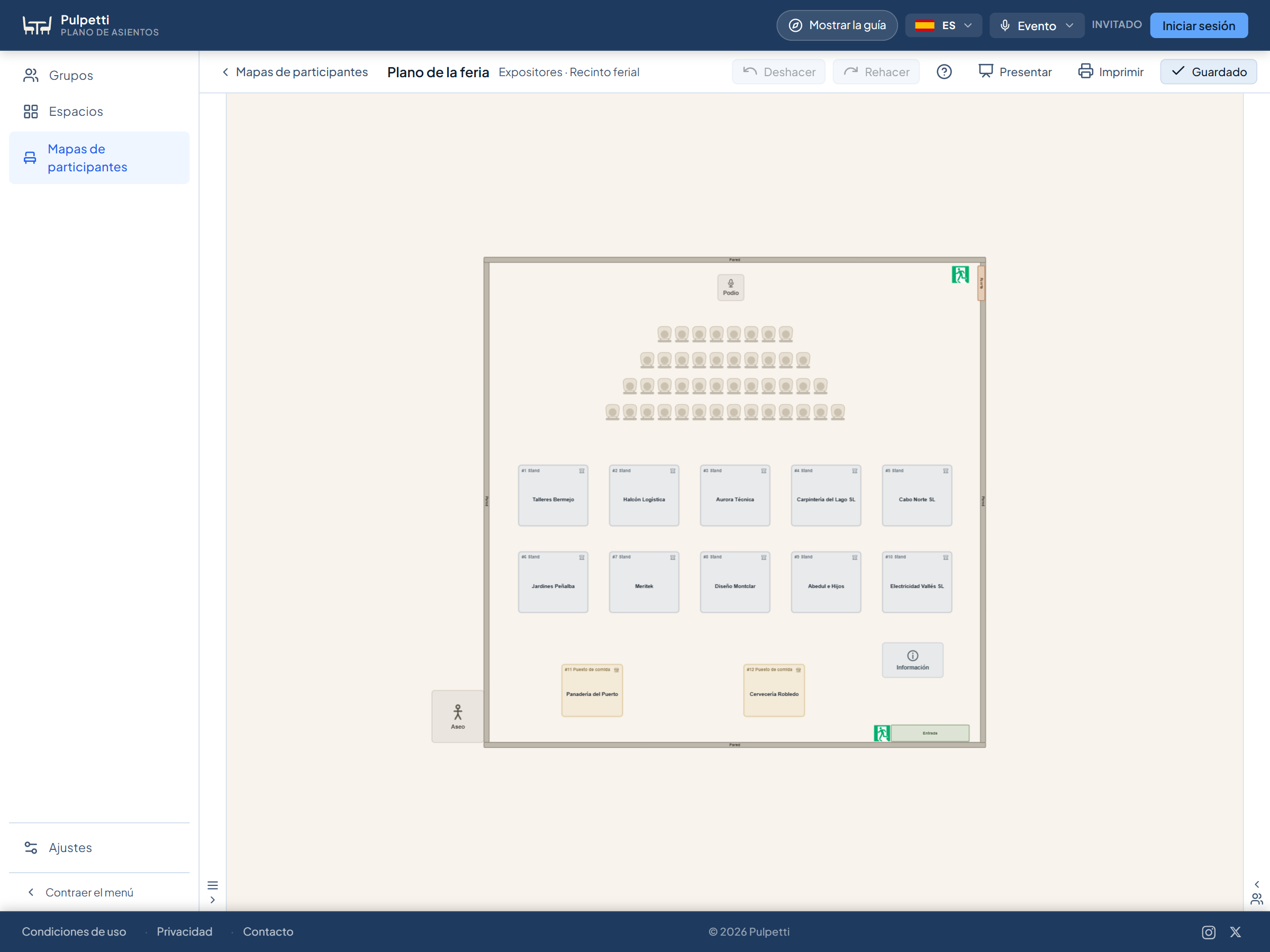Open the participants panel icon at right edge

1257,899
